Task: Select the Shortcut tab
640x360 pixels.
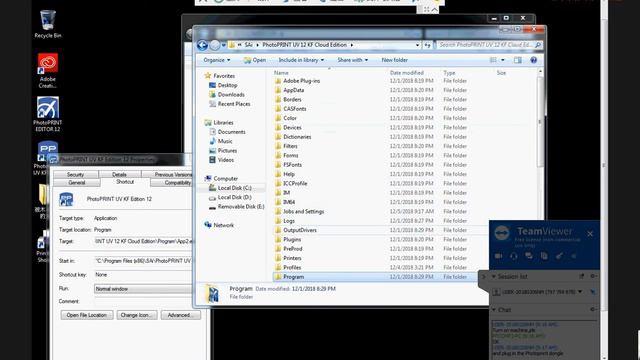Action: tap(125, 182)
